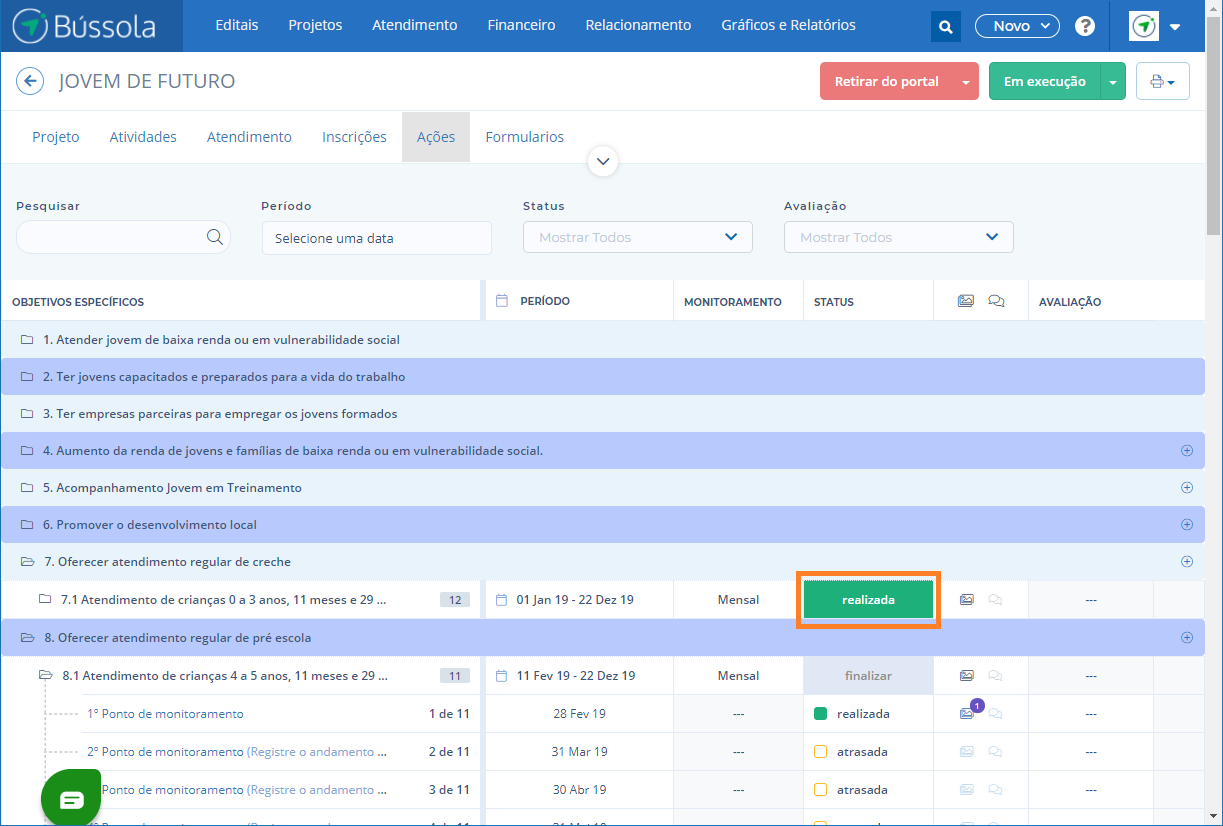Switch to the Projeto tab
Viewport: 1223px width, 826px height.
[x=56, y=137]
